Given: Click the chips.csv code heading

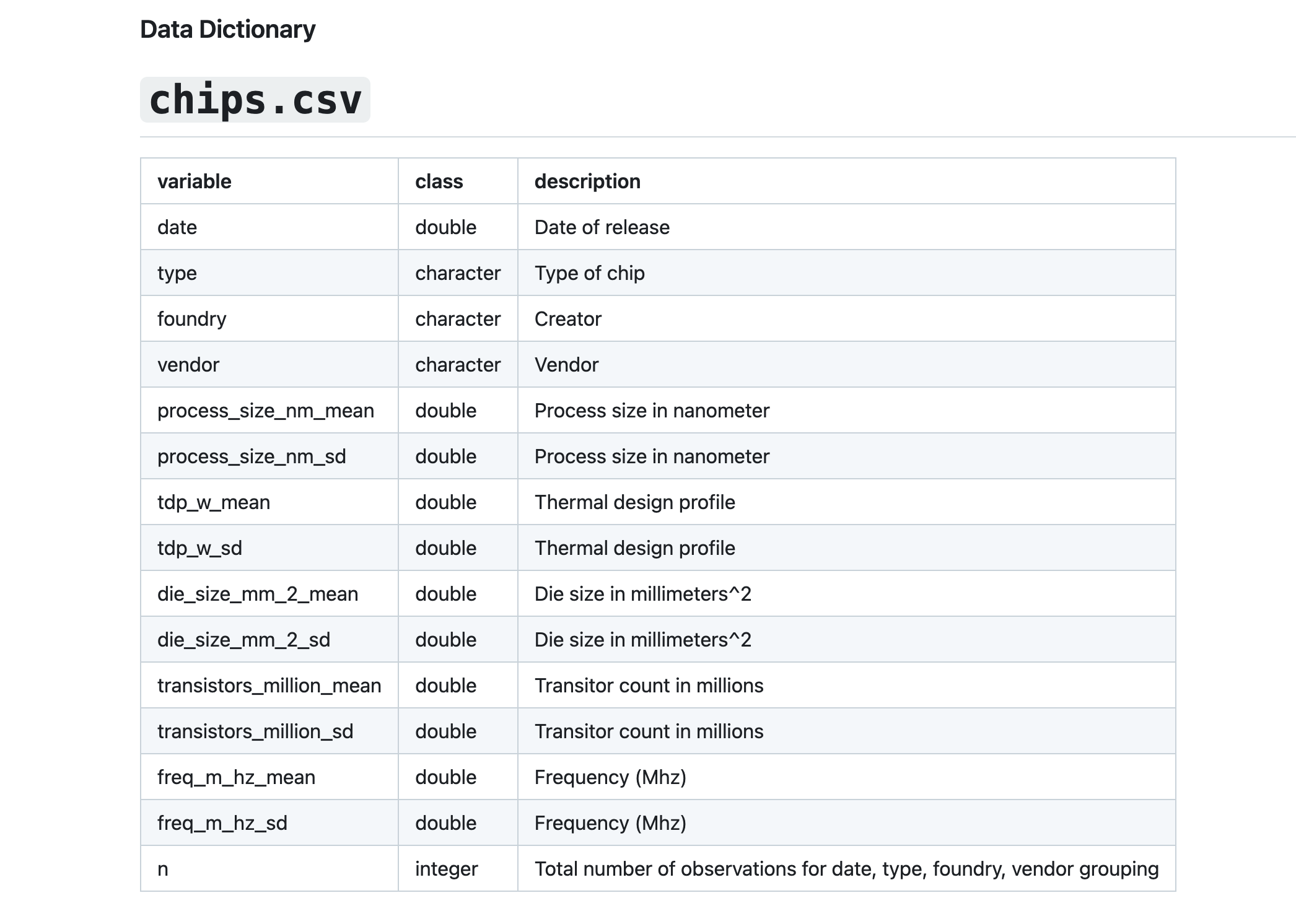Looking at the screenshot, I should [255, 100].
